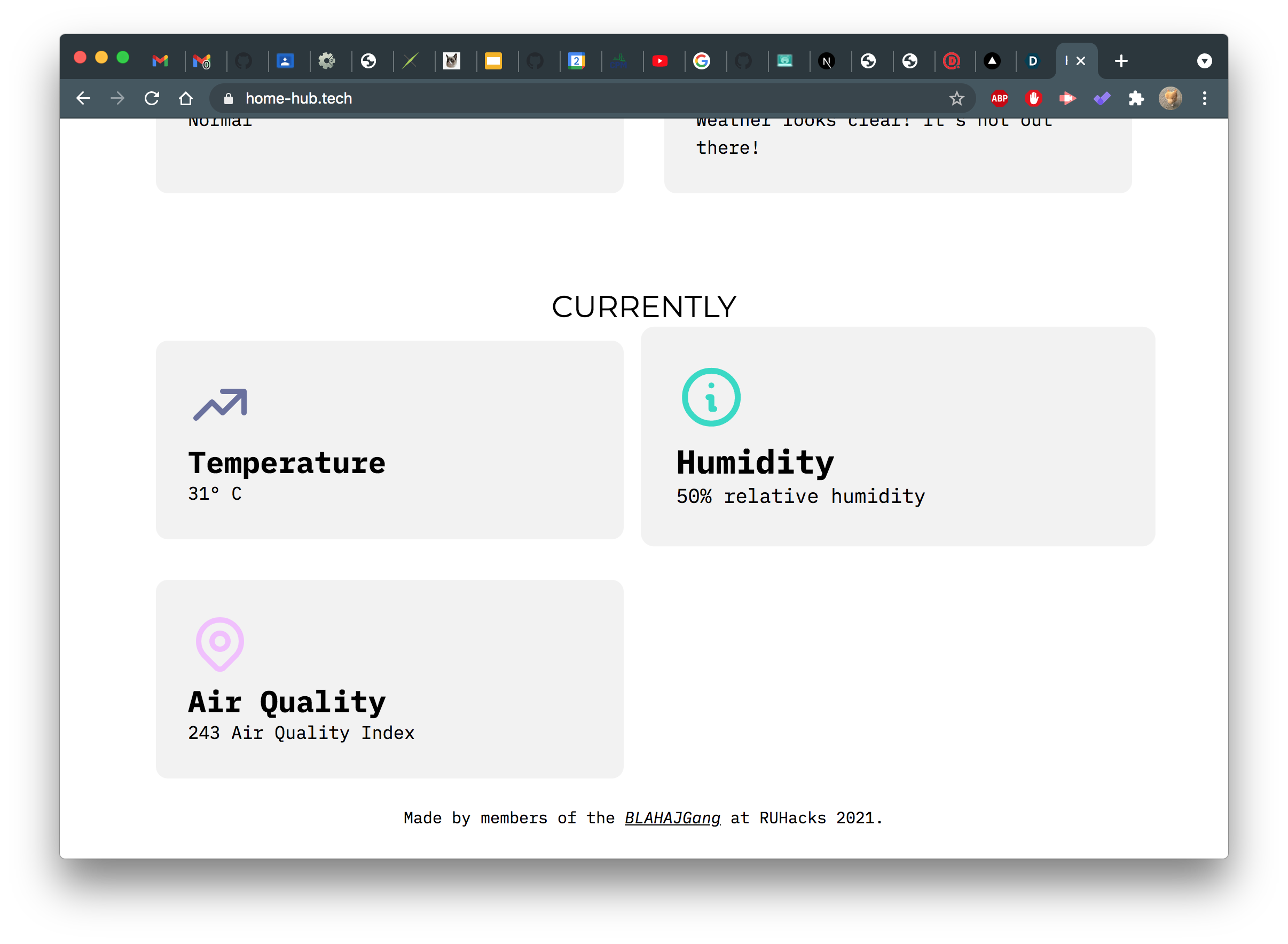Bookmark this page with the star icon
The image size is (1288, 944).
[x=956, y=98]
